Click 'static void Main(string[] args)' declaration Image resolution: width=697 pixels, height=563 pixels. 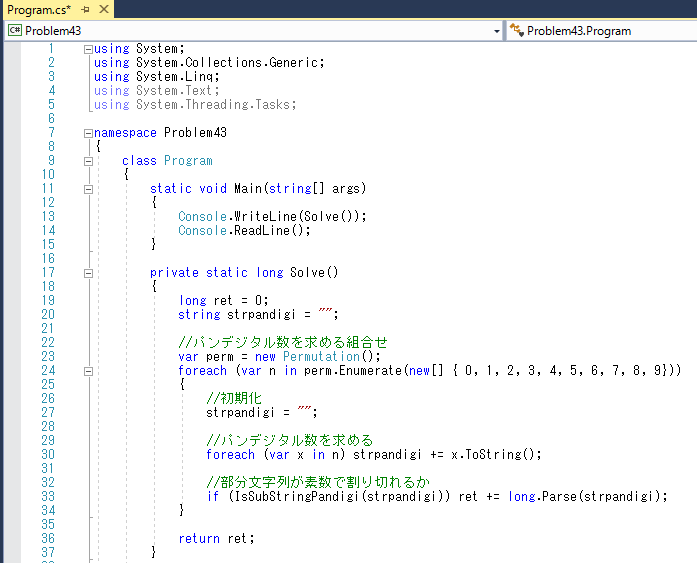coord(258,188)
